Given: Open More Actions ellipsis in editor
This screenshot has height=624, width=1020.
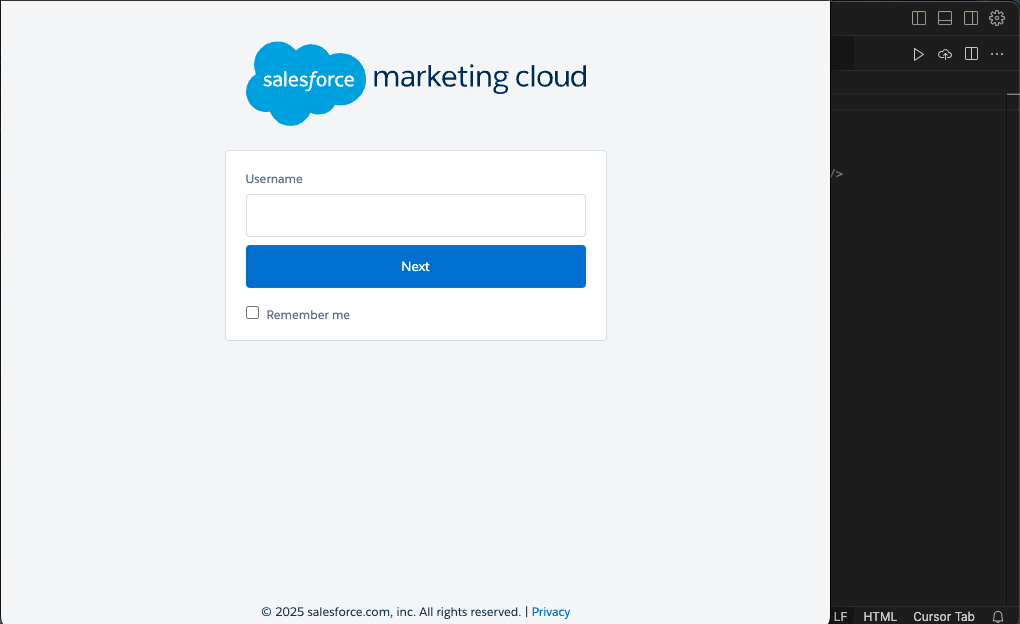Looking at the screenshot, I should tap(997, 54).
